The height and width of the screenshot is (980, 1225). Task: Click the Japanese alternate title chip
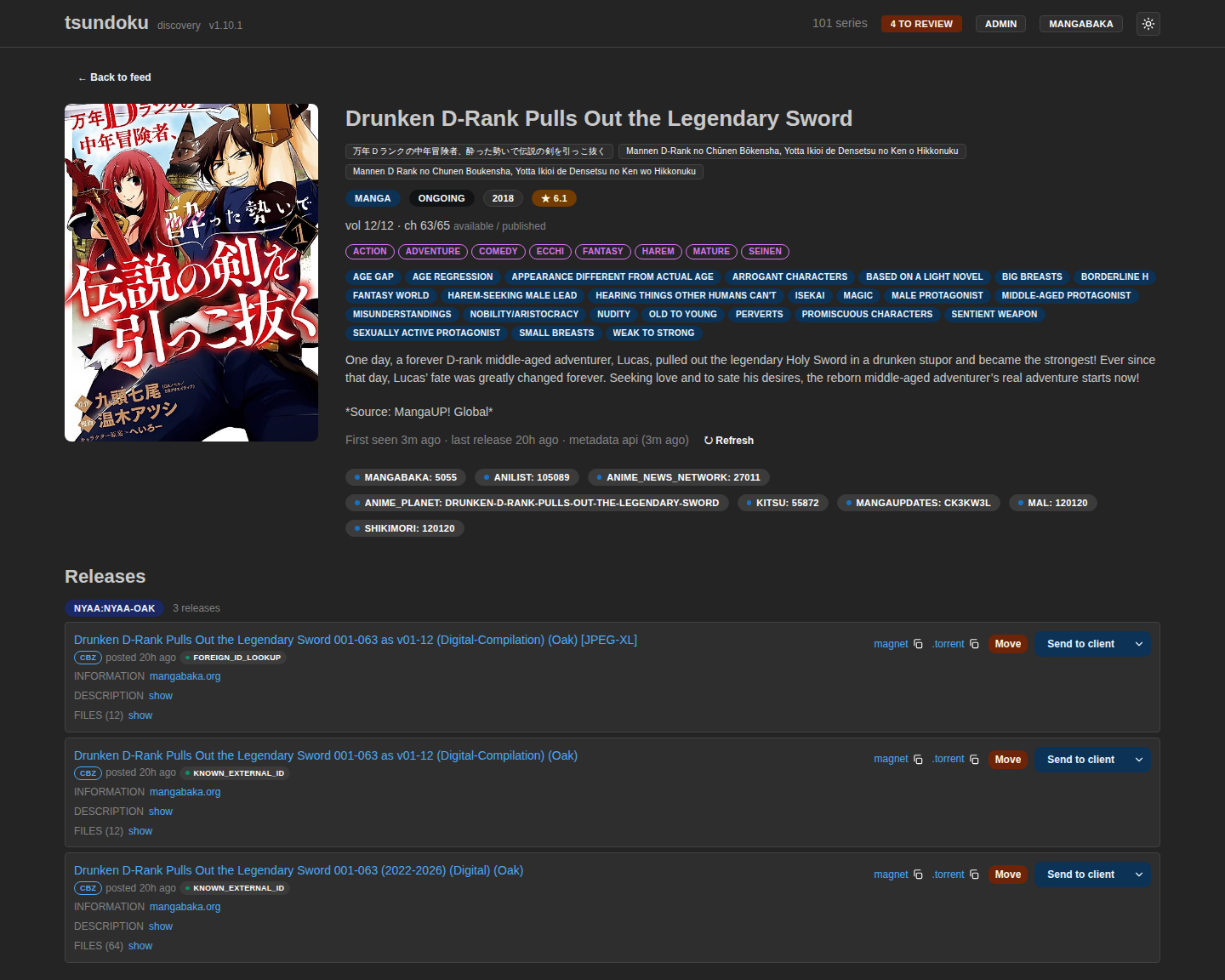478,151
